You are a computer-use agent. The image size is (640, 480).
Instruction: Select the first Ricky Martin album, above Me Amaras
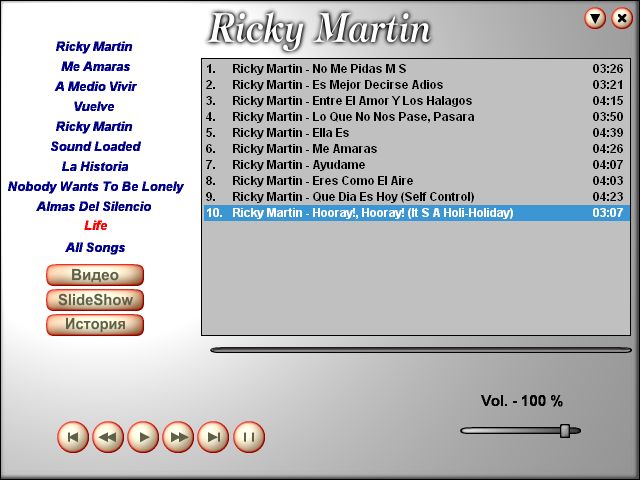pos(94,47)
